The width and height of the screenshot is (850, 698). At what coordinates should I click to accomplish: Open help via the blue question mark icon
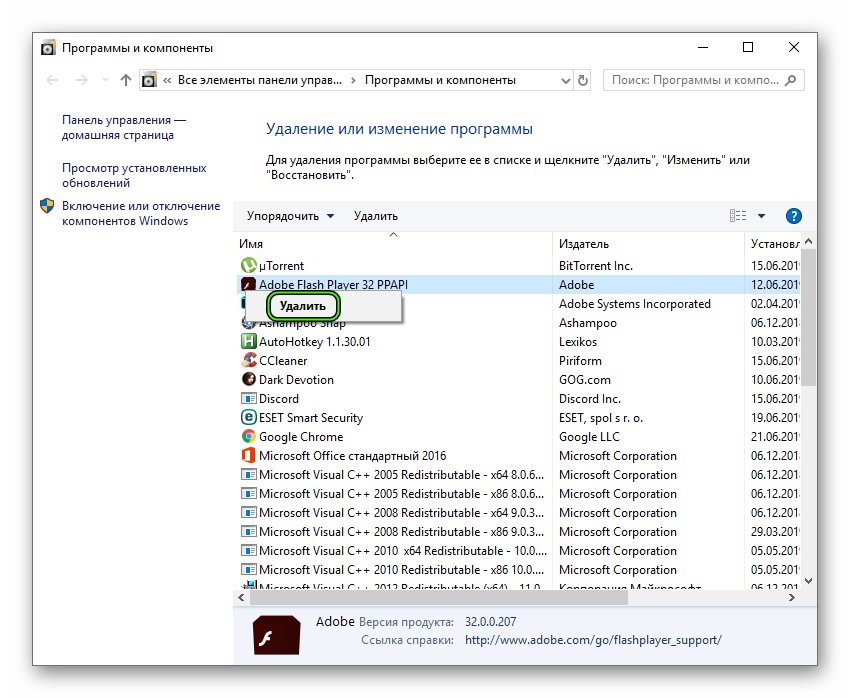pos(793,215)
